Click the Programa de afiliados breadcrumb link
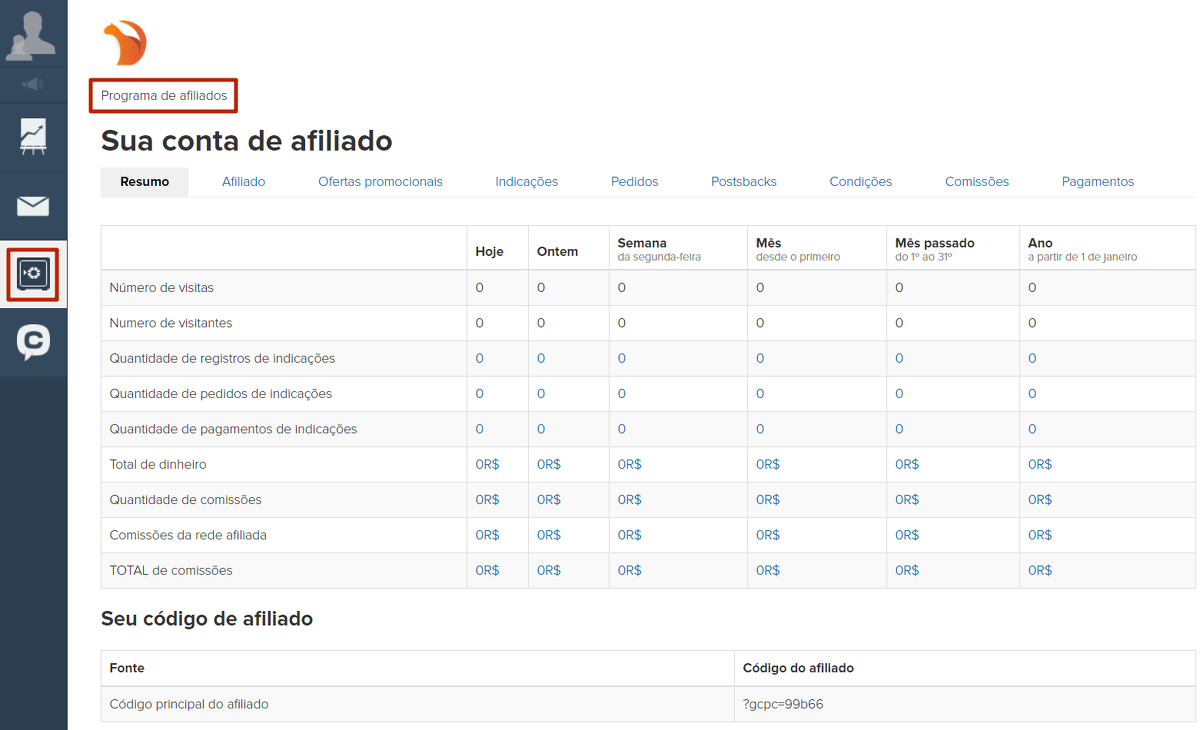Viewport: 1200px width, 730px height. [164, 96]
